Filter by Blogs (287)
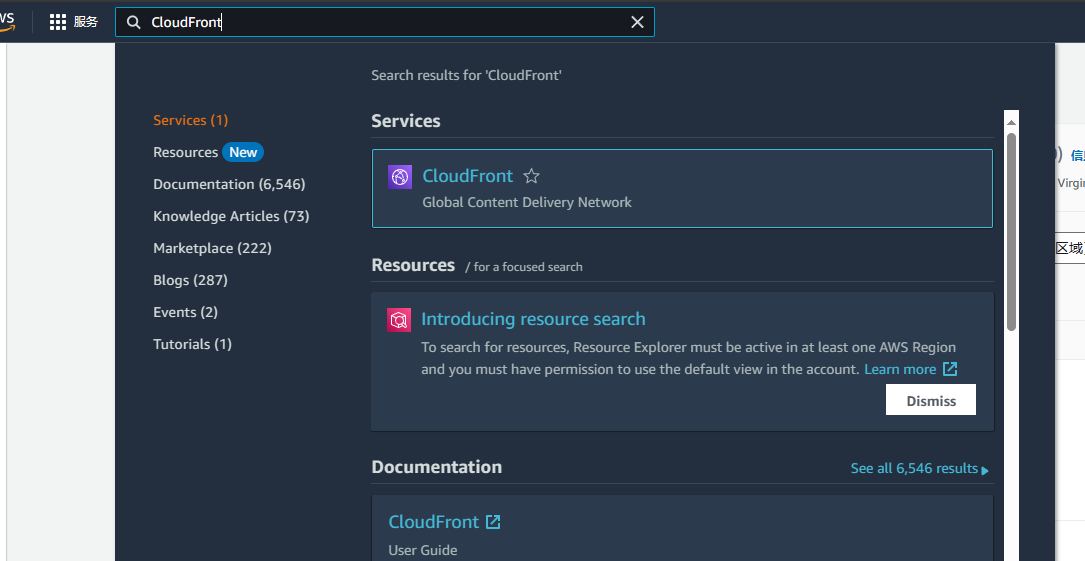The height and width of the screenshot is (561, 1085). (190, 280)
